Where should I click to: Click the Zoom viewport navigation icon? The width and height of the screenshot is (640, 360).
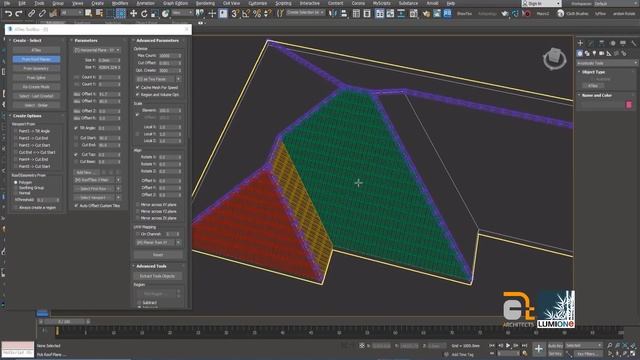[x=610, y=345]
